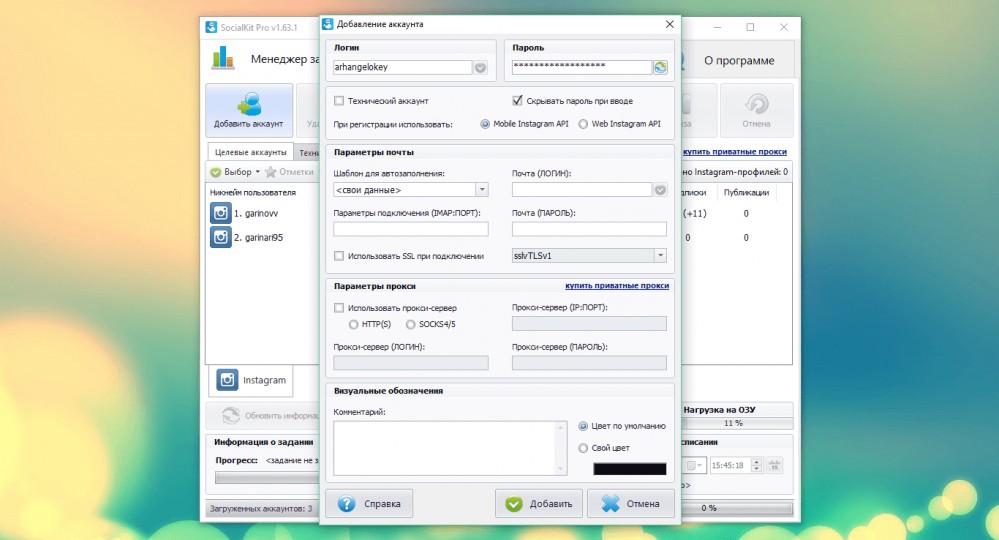Viewport: 999px width, 540px height.
Task: Click купить приватные прокси link in dialog
Action: 617,286
